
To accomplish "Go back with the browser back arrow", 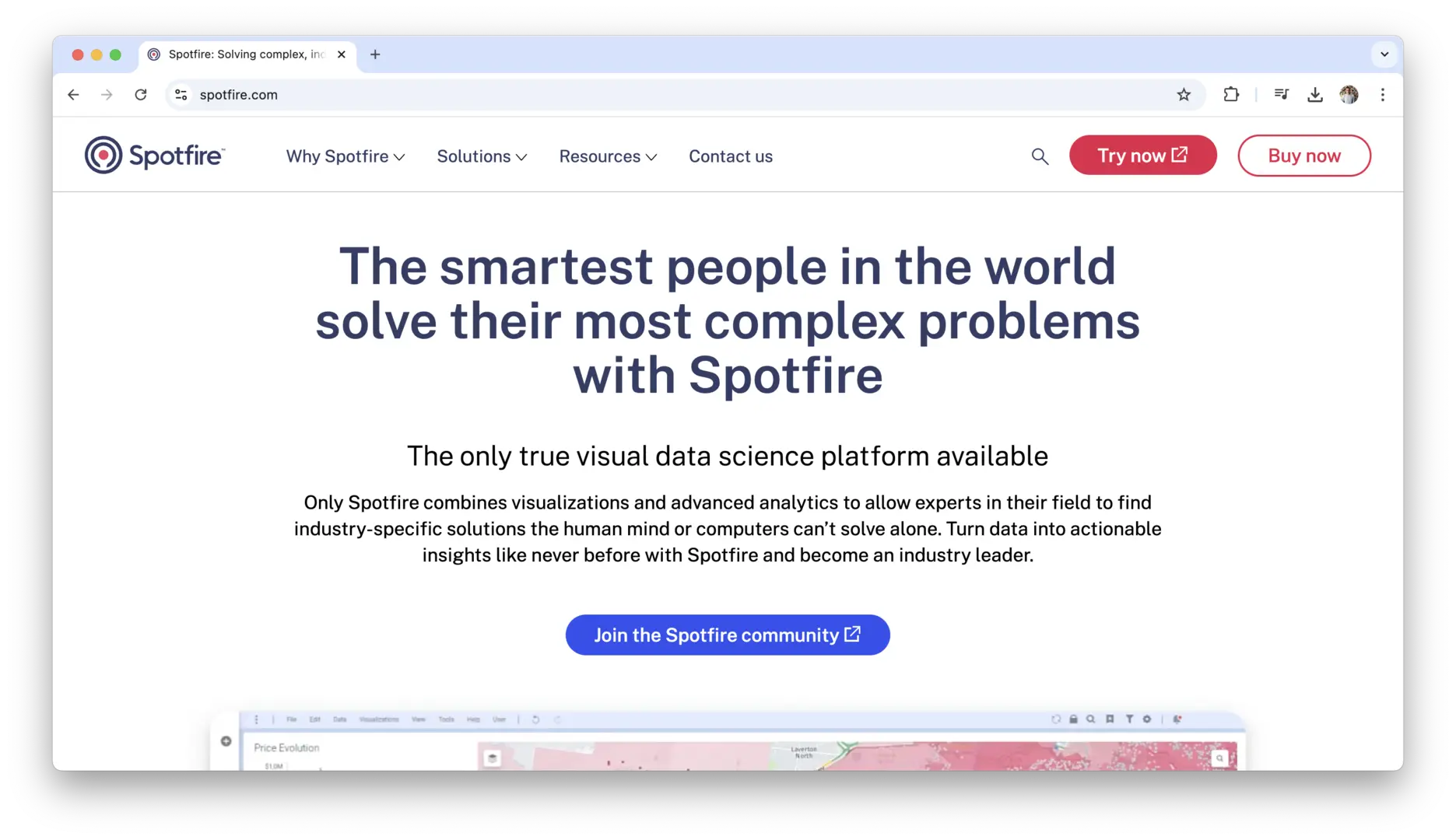I will (73, 94).
